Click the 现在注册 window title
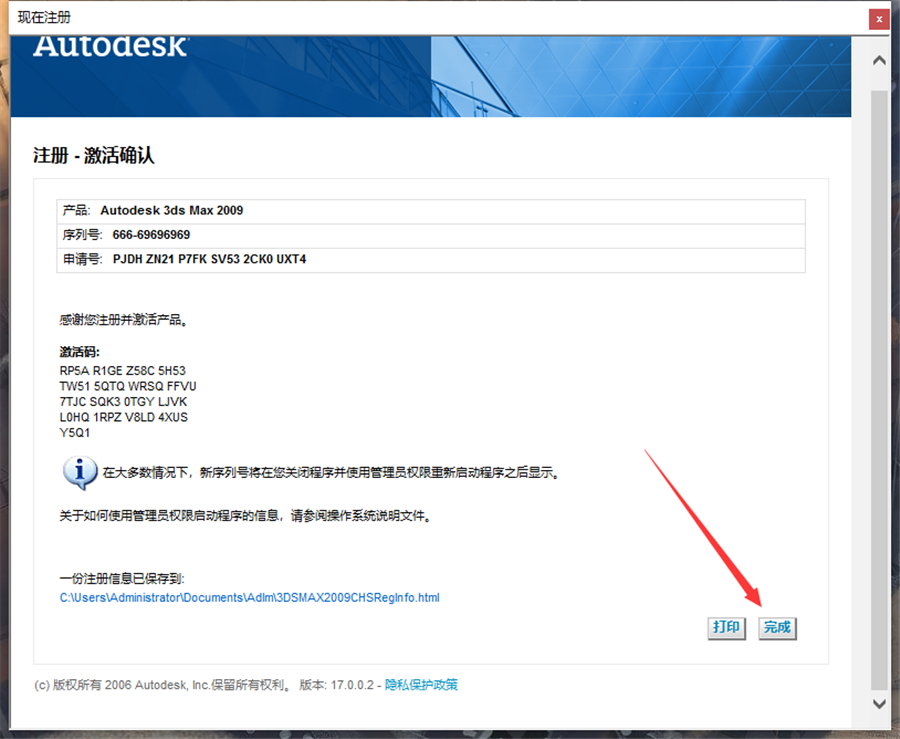Screen dimensions: 900x739 [44, 17]
